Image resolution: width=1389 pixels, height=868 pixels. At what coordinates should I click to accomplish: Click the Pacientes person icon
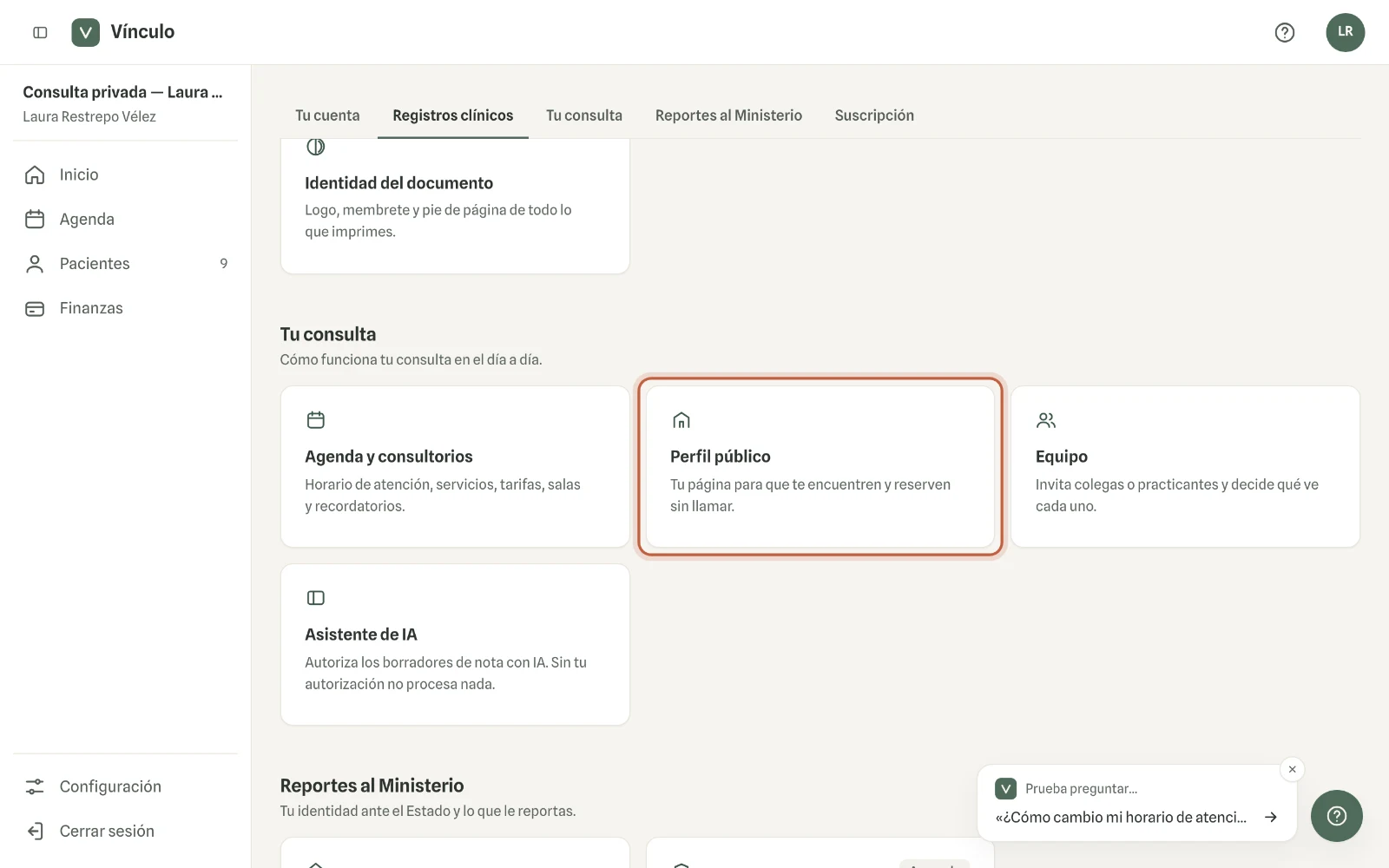tap(35, 264)
